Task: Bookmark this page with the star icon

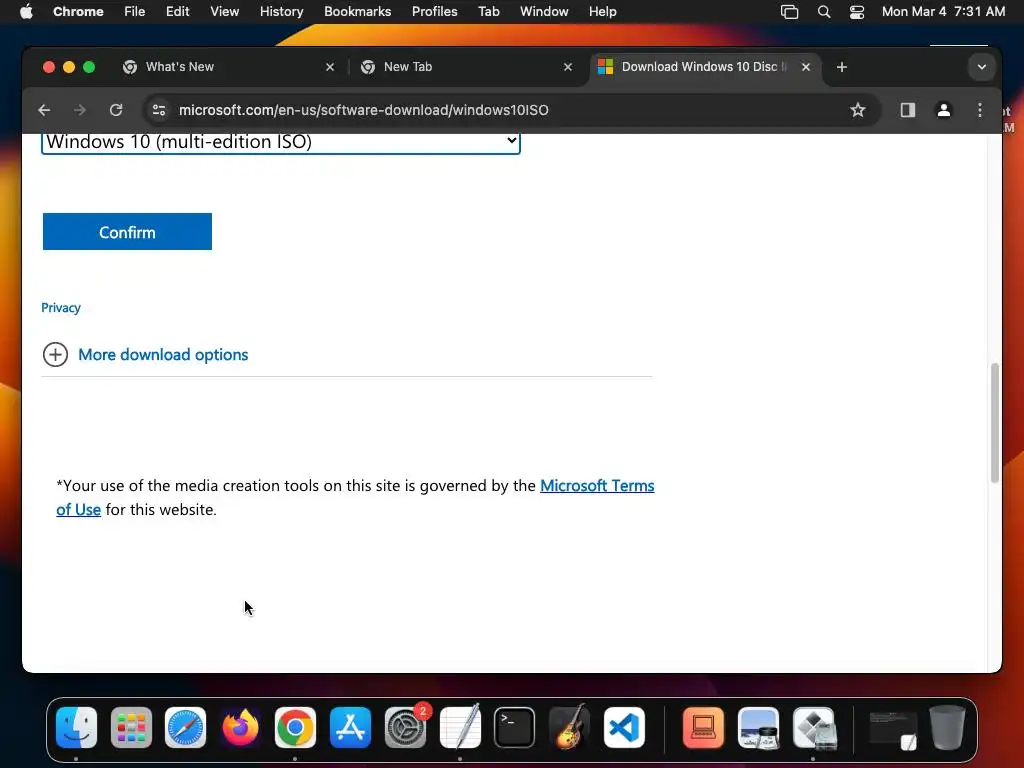Action: (857, 110)
